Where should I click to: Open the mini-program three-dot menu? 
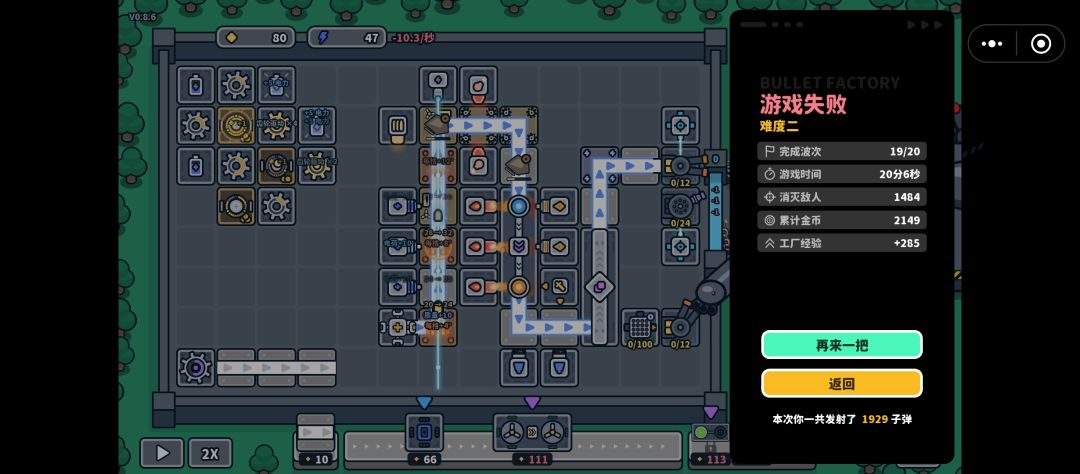(992, 44)
